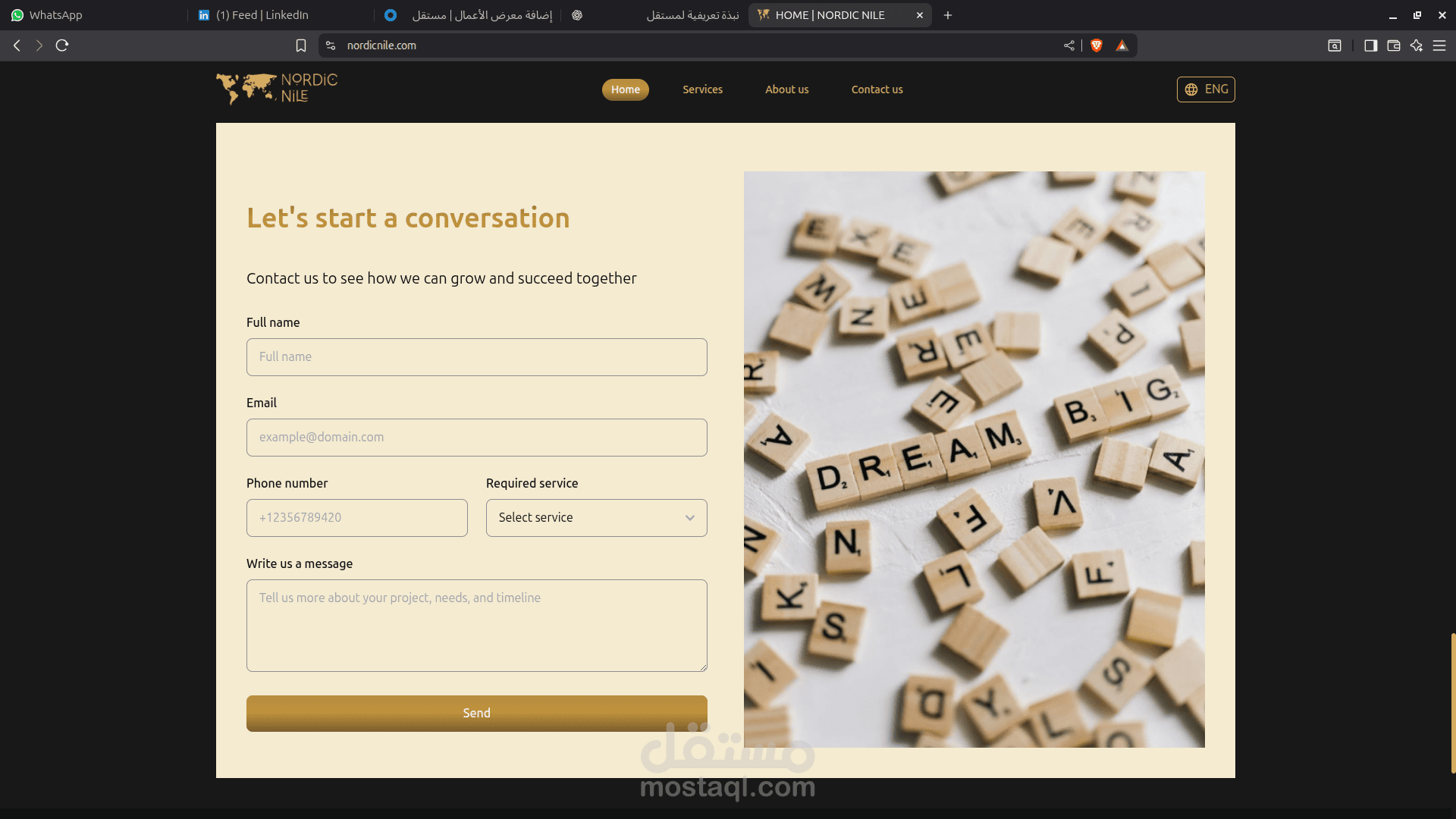Click the Let's start a conversation heading
This screenshot has height=819, width=1456.
(408, 218)
